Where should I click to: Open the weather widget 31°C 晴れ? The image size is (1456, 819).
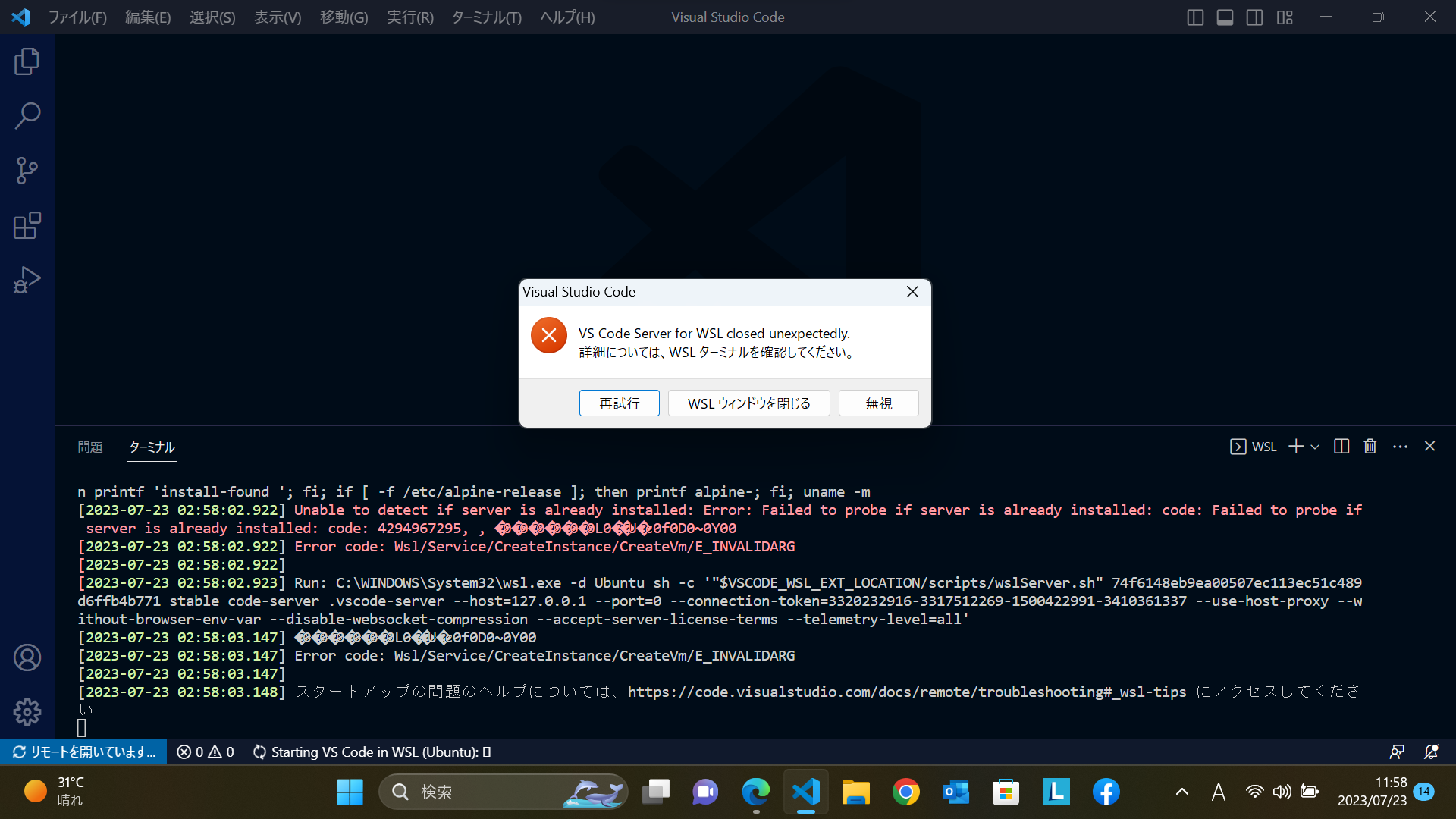pyautogui.click(x=55, y=792)
